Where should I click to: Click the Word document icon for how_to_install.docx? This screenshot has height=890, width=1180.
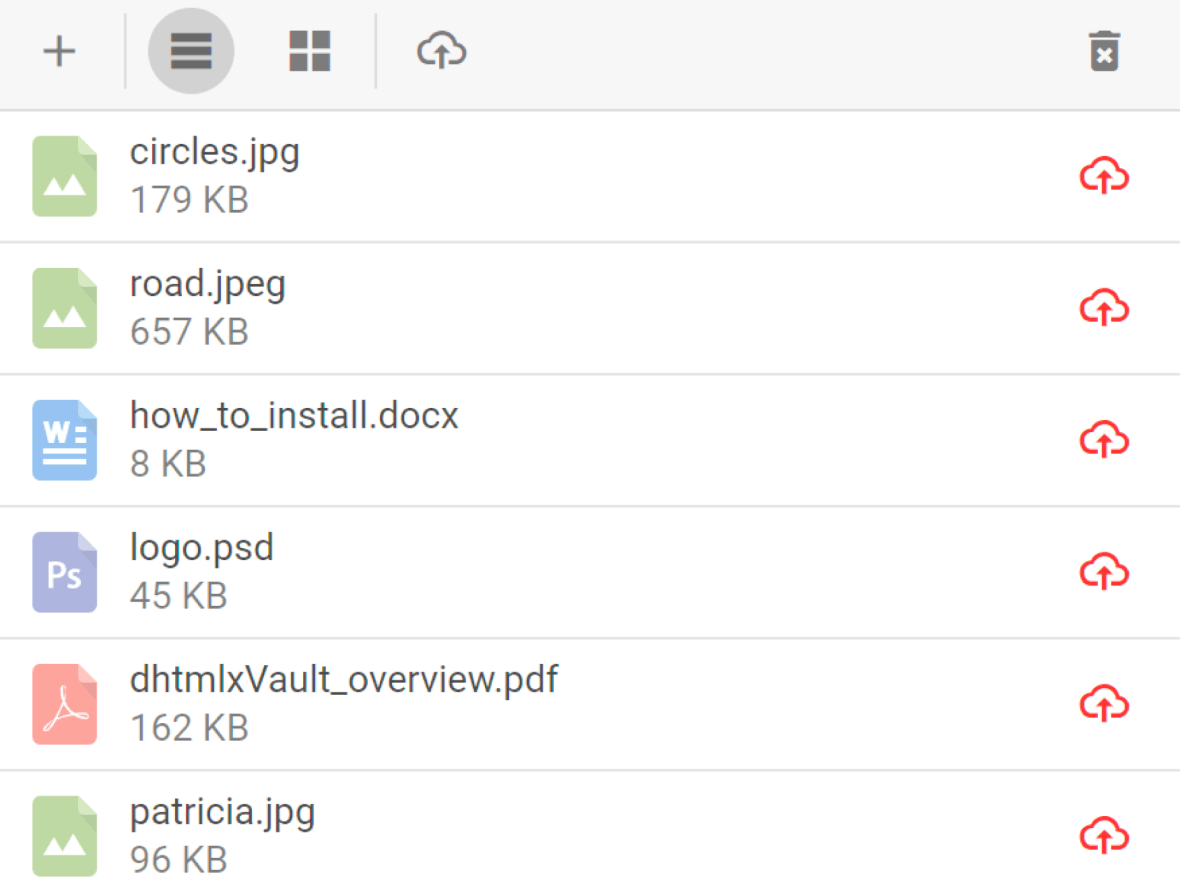pyautogui.click(x=65, y=440)
